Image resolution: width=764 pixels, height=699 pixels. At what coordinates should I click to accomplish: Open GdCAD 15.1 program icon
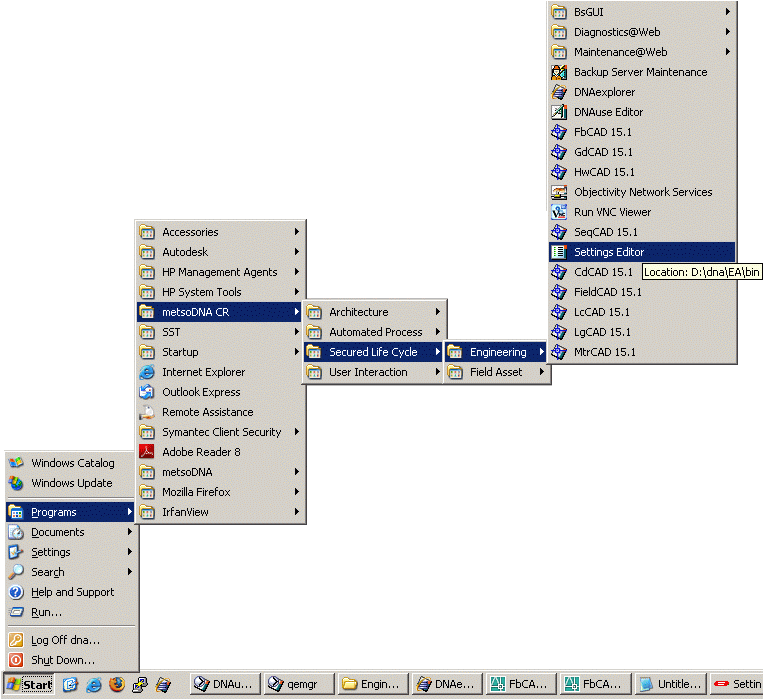(559, 152)
